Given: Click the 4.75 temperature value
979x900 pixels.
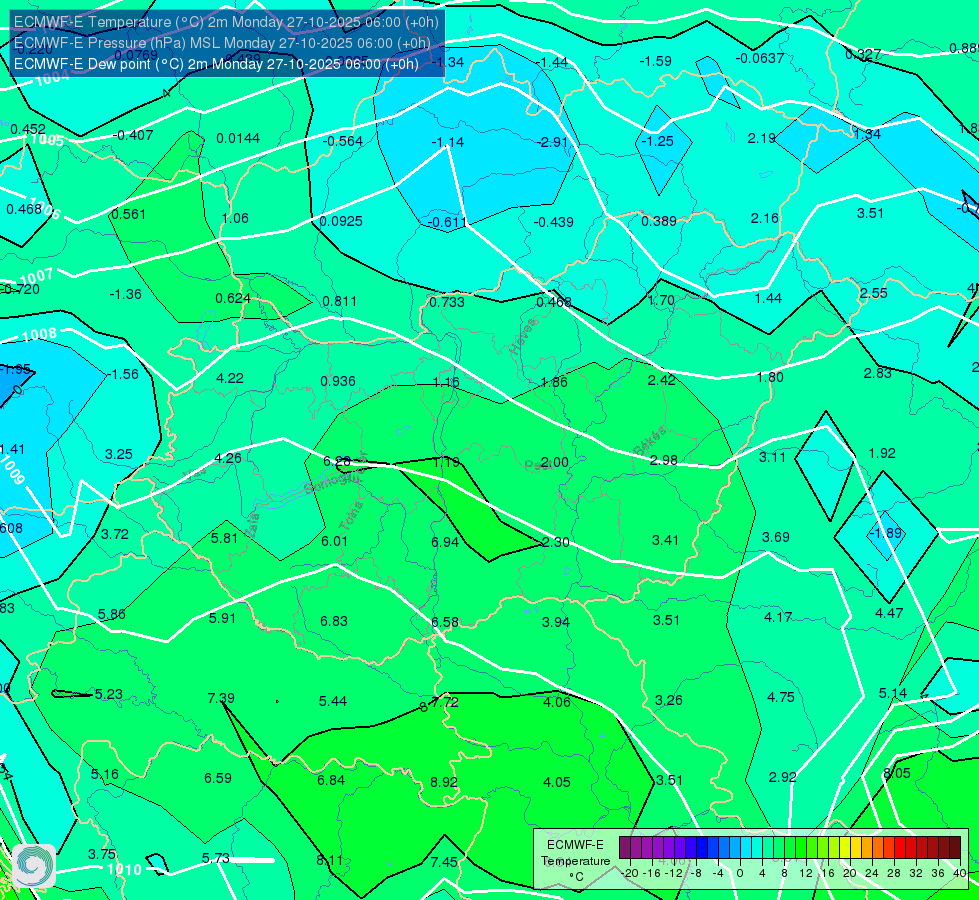Looking at the screenshot, I should [x=780, y=698].
